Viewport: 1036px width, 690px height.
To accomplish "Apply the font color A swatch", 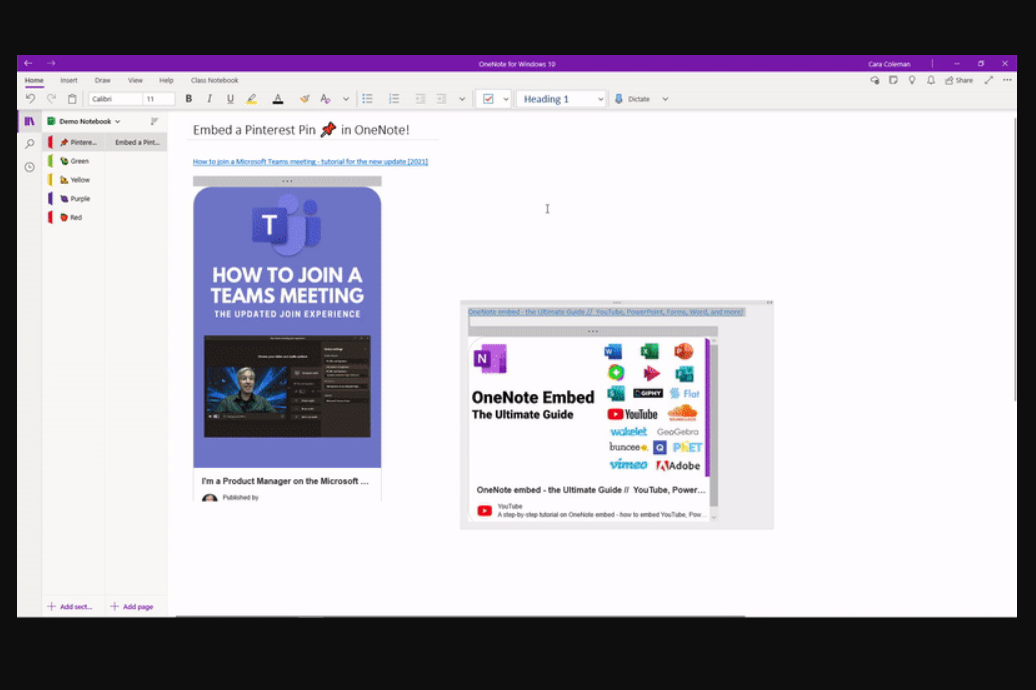I will pos(278,99).
